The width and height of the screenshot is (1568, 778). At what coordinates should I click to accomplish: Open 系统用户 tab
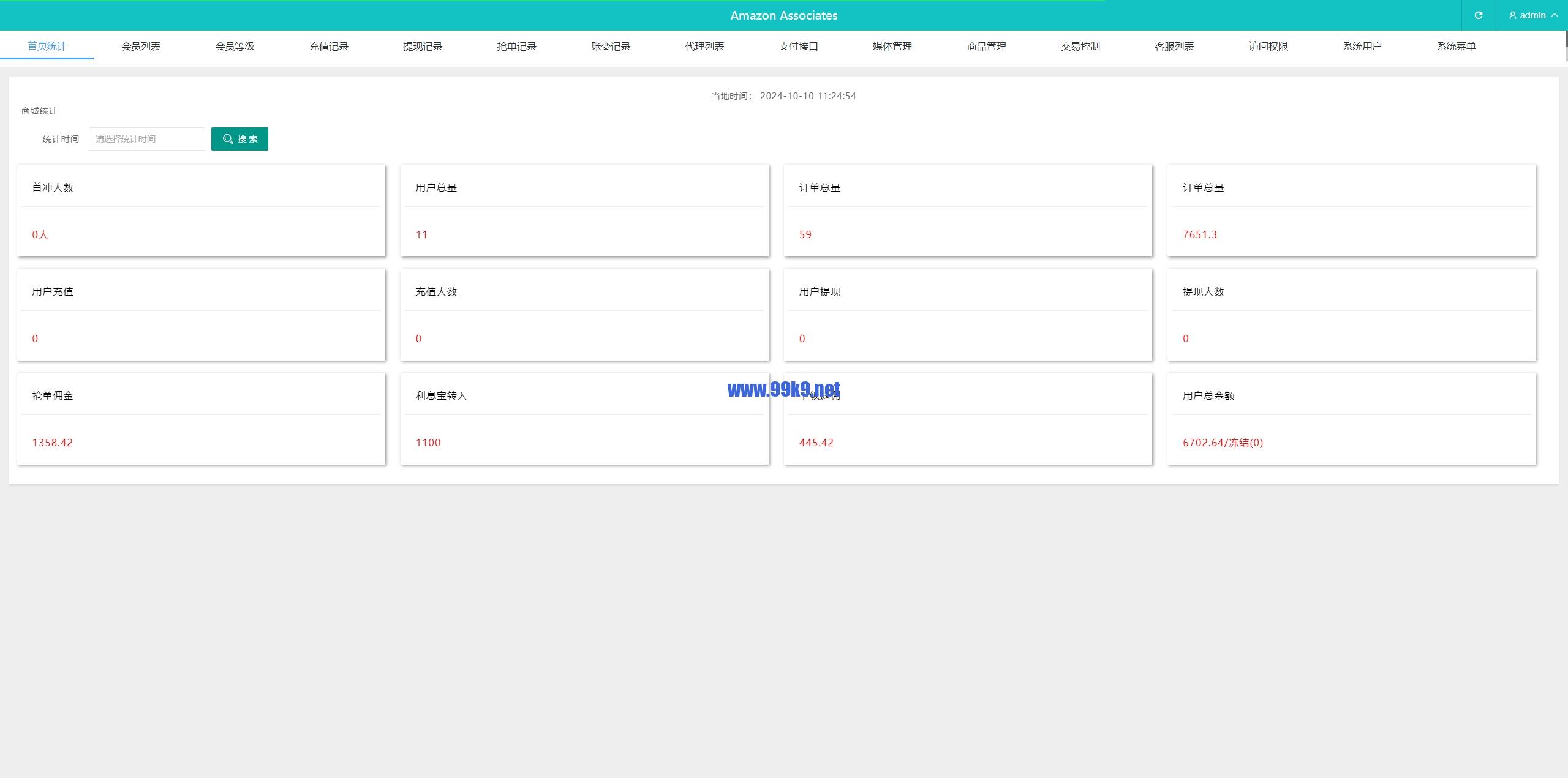point(1363,46)
